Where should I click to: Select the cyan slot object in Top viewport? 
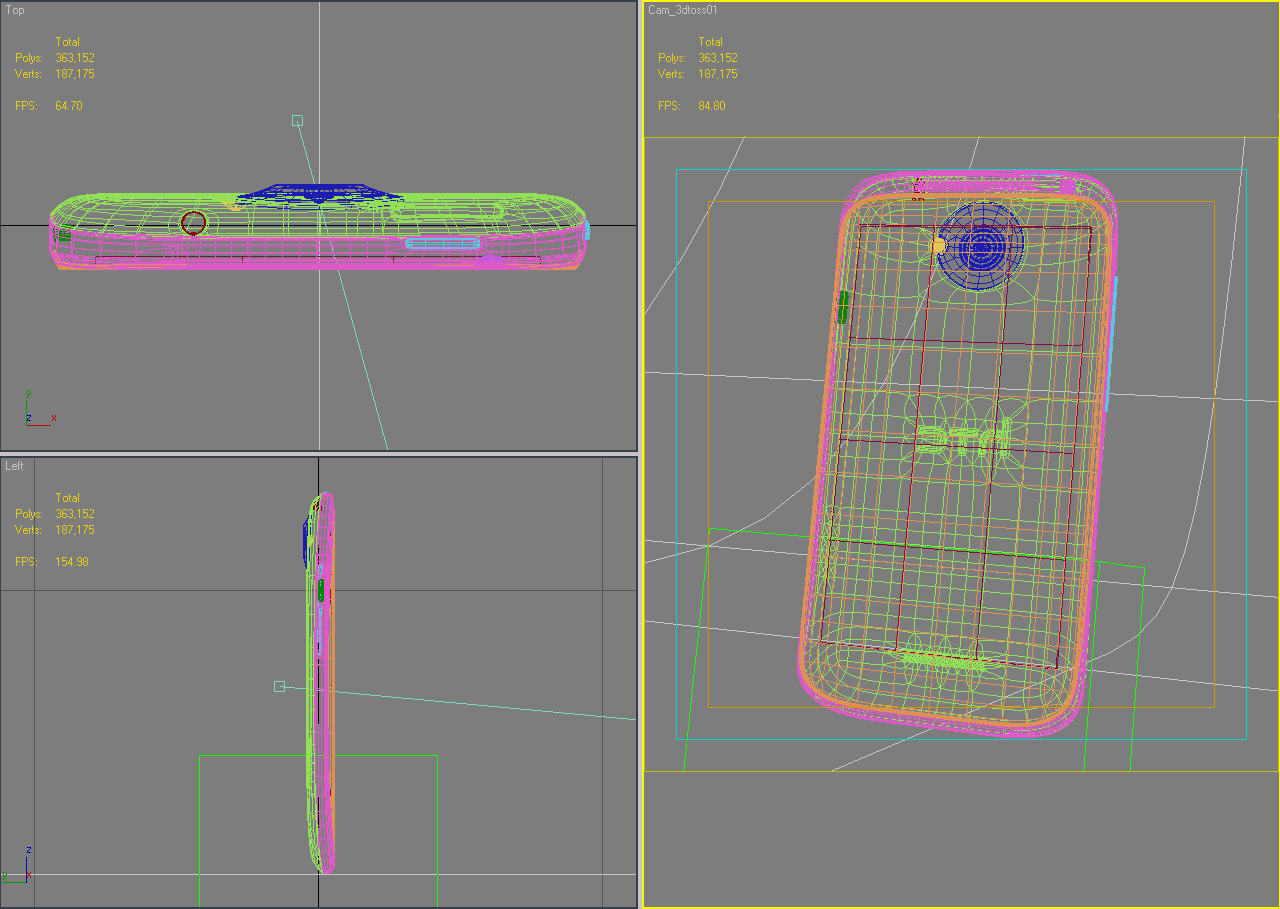click(x=443, y=243)
